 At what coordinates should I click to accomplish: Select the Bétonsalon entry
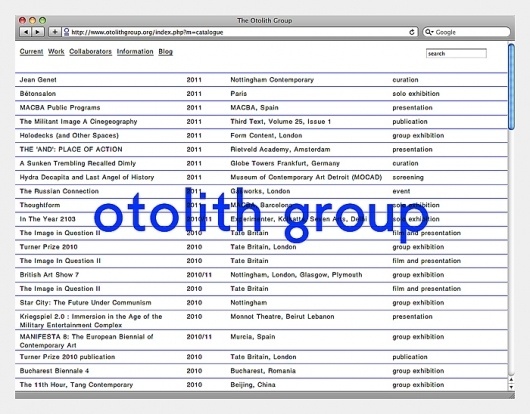click(x=38, y=94)
